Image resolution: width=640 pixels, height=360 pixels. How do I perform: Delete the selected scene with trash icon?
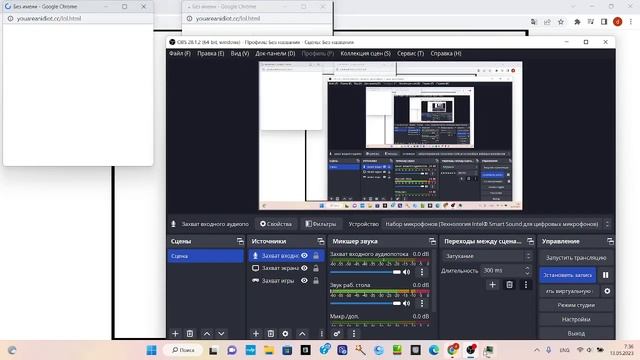coord(190,333)
